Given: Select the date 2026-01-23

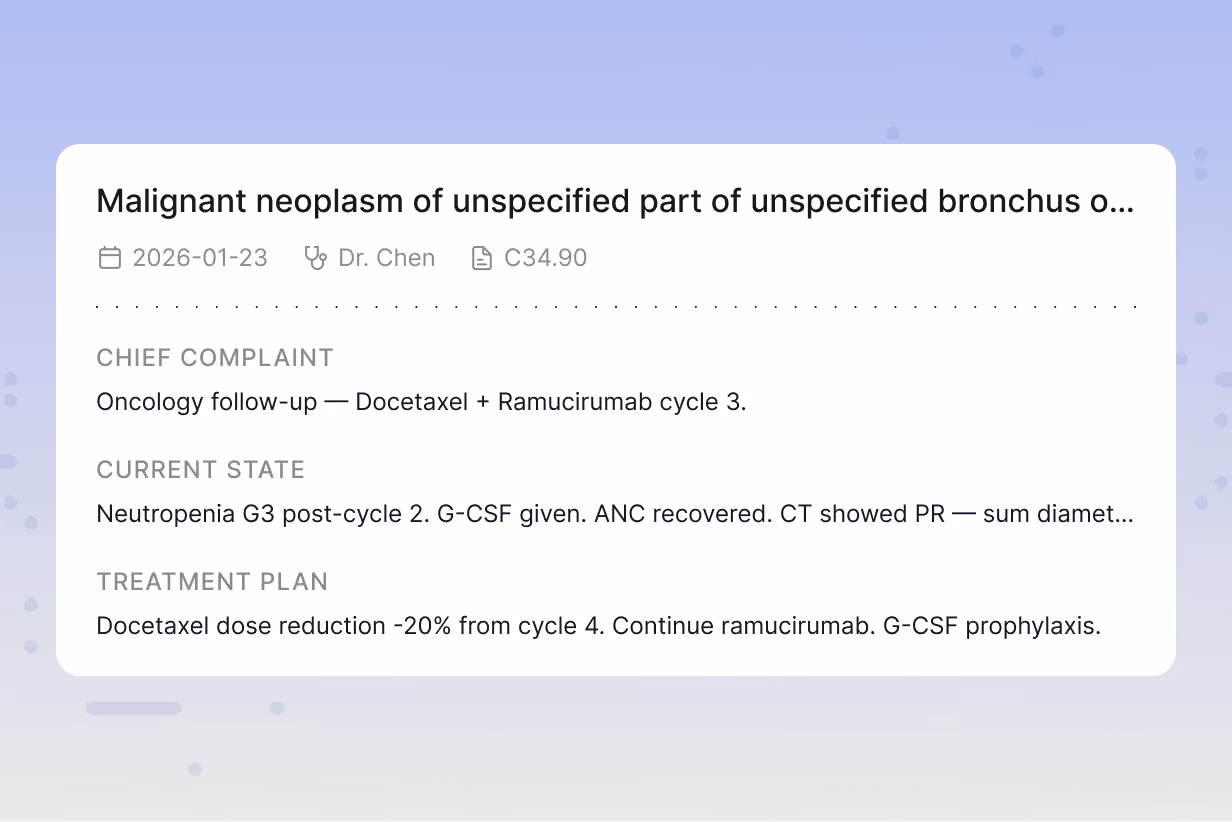Looking at the screenshot, I should 200,258.
